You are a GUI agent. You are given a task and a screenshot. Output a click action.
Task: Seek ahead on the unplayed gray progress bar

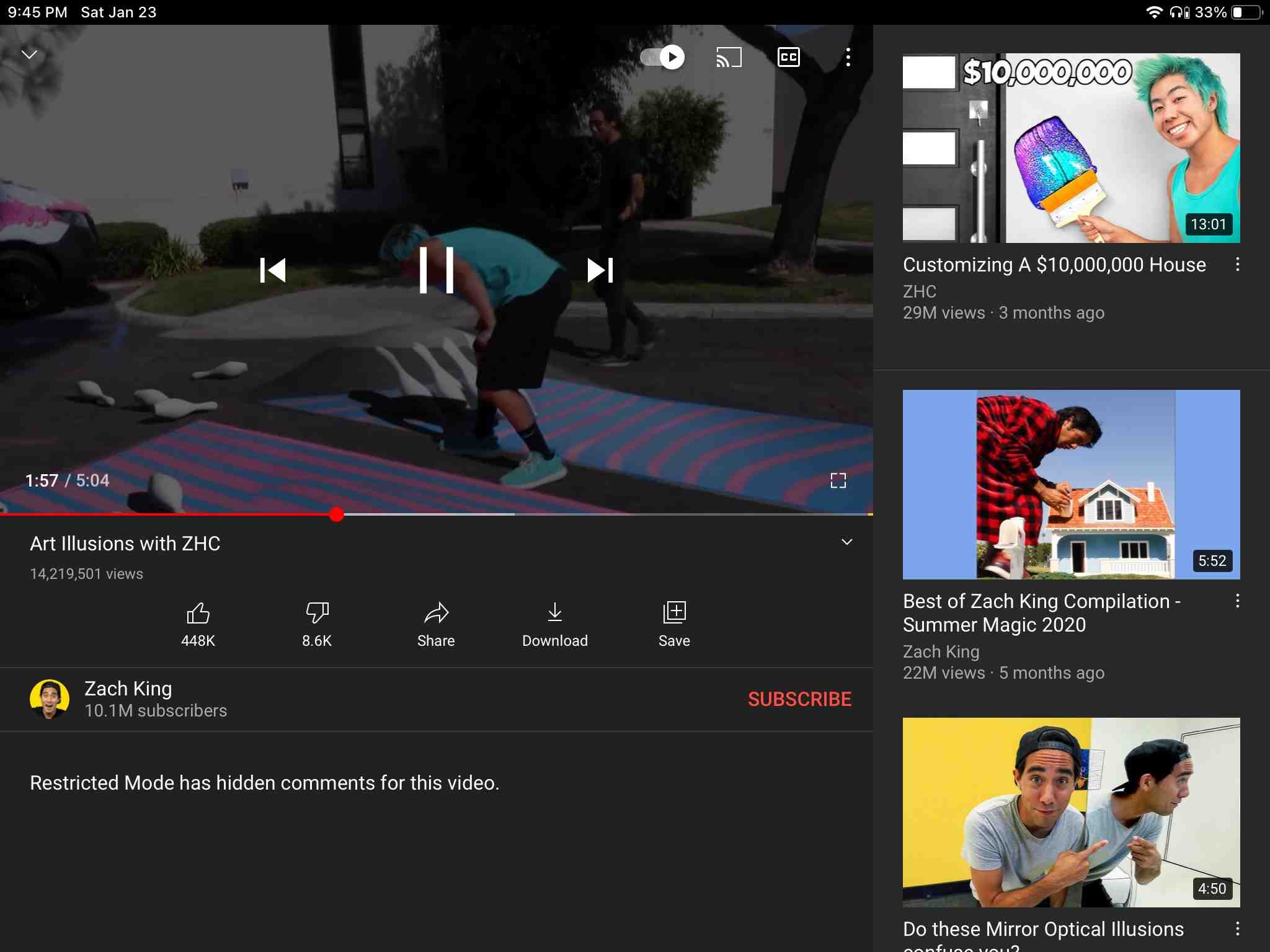tap(608, 514)
